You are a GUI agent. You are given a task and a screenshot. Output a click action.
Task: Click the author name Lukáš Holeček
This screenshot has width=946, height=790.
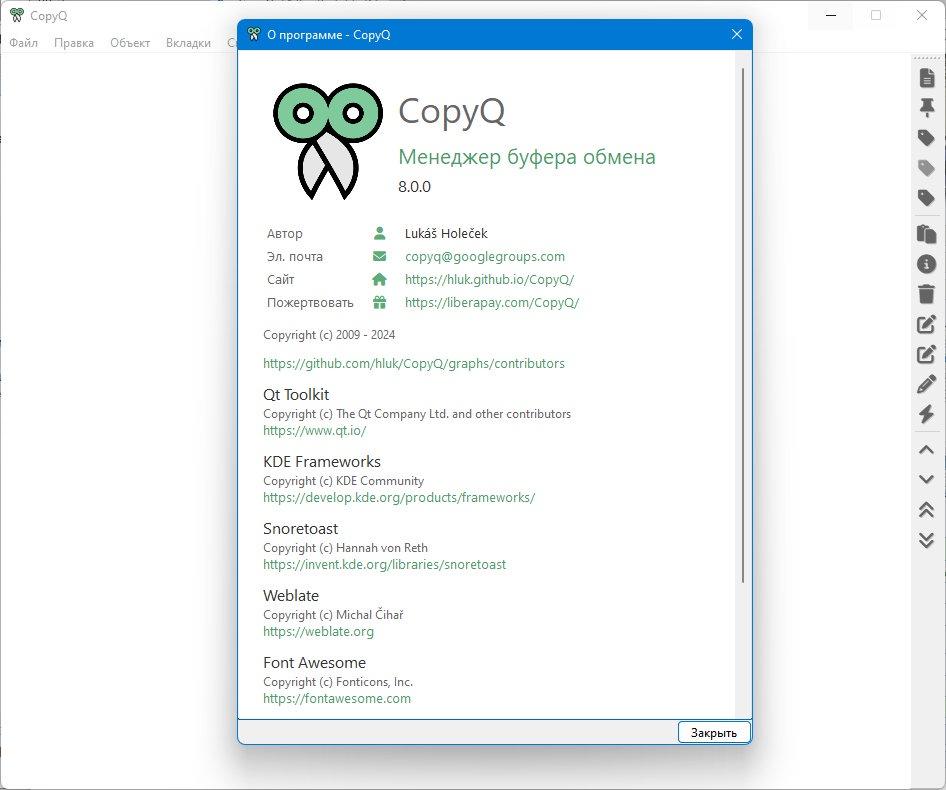tap(446, 234)
